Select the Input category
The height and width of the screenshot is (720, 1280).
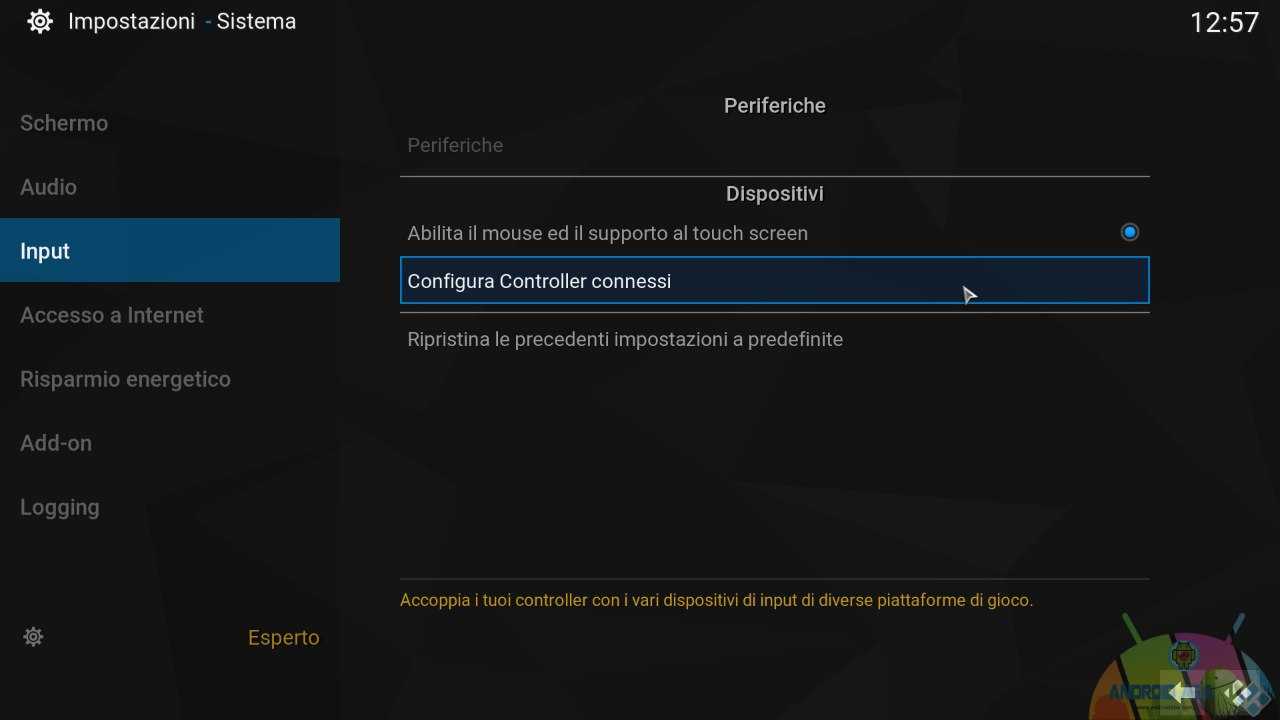[170, 250]
